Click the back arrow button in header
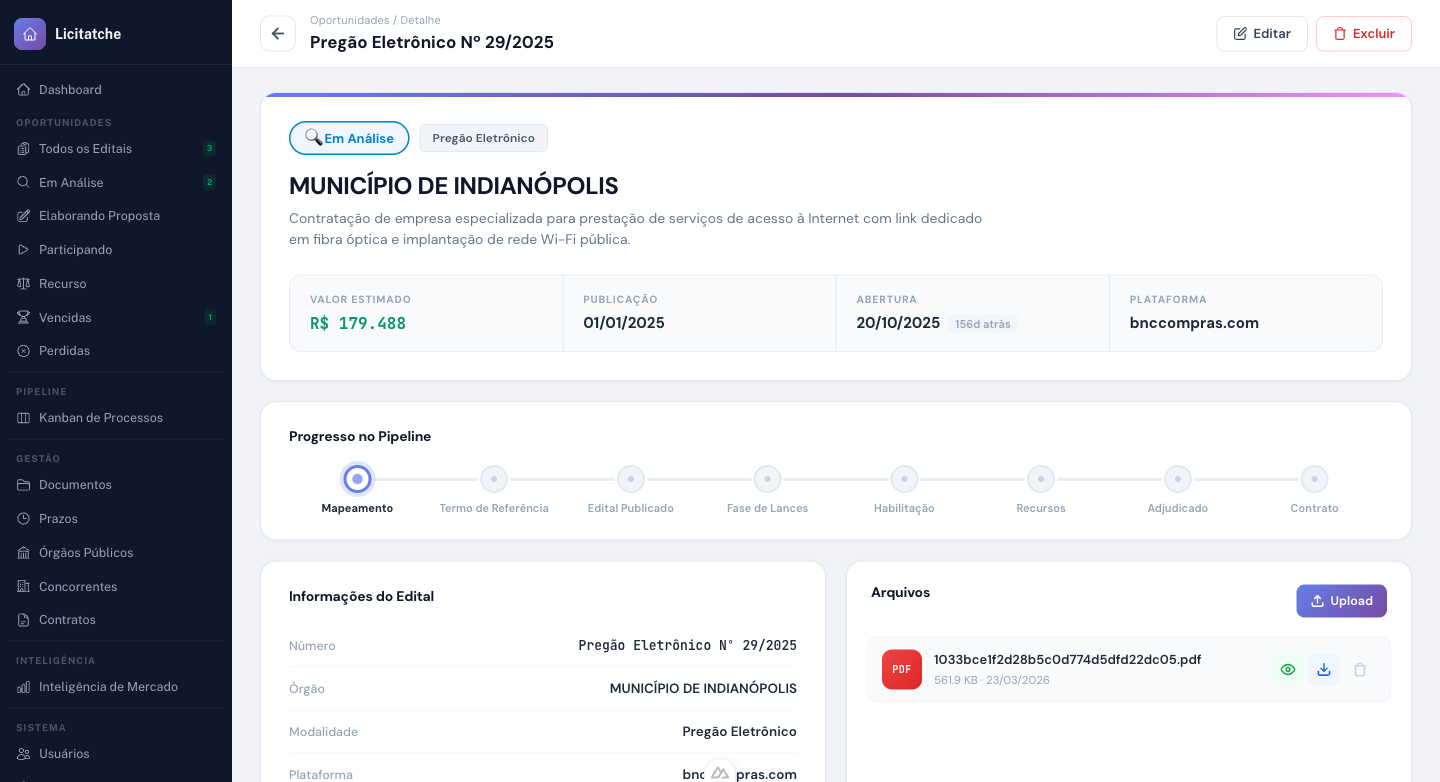Viewport: 1440px width, 782px height. [278, 34]
